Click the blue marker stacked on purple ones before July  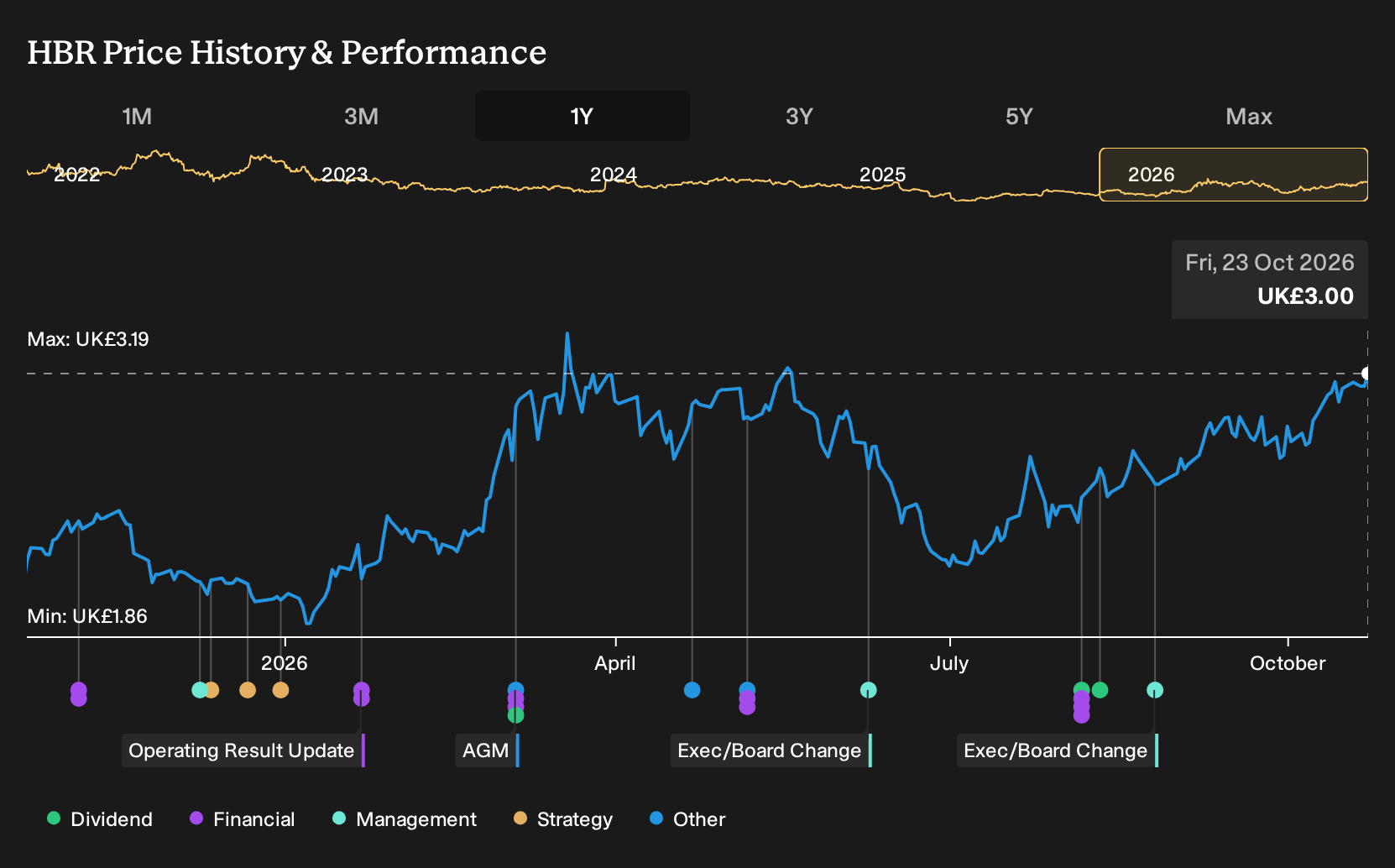tap(748, 690)
